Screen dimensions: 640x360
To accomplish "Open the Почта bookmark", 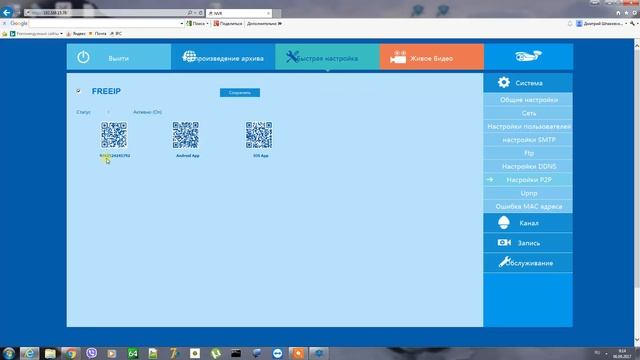I will pyautogui.click(x=98, y=34).
